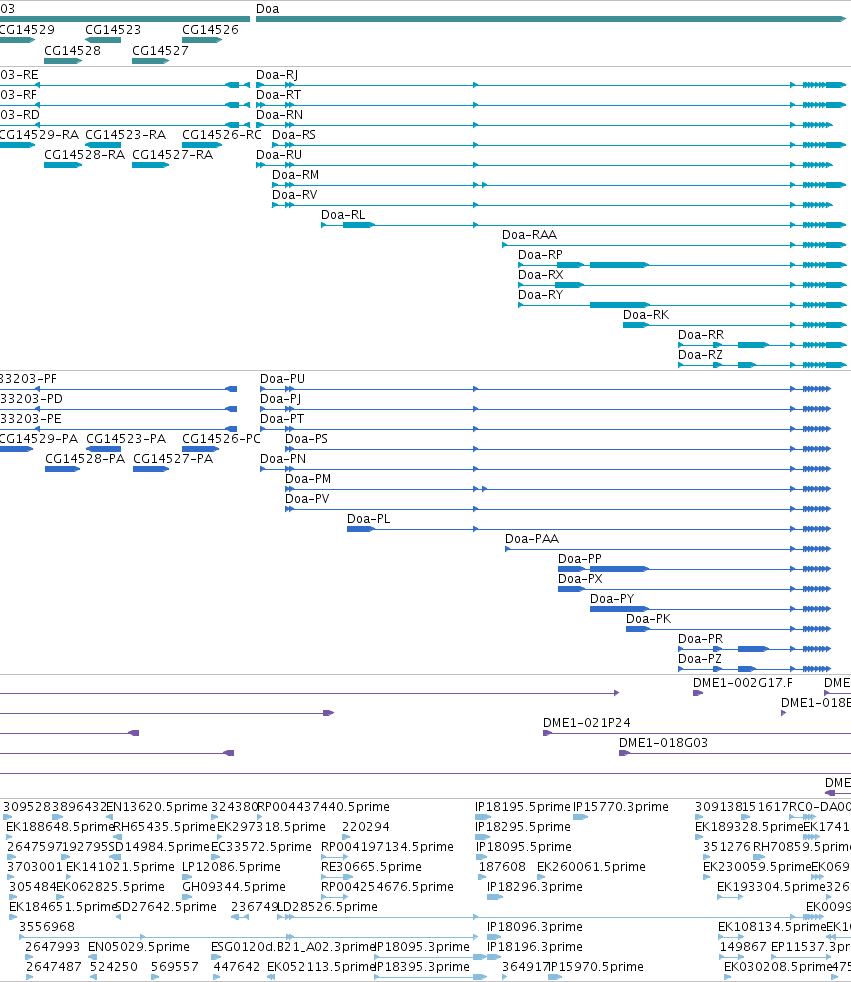The width and height of the screenshot is (851, 982).
Task: Select protein Doa-PV label
Action: pos(307,500)
